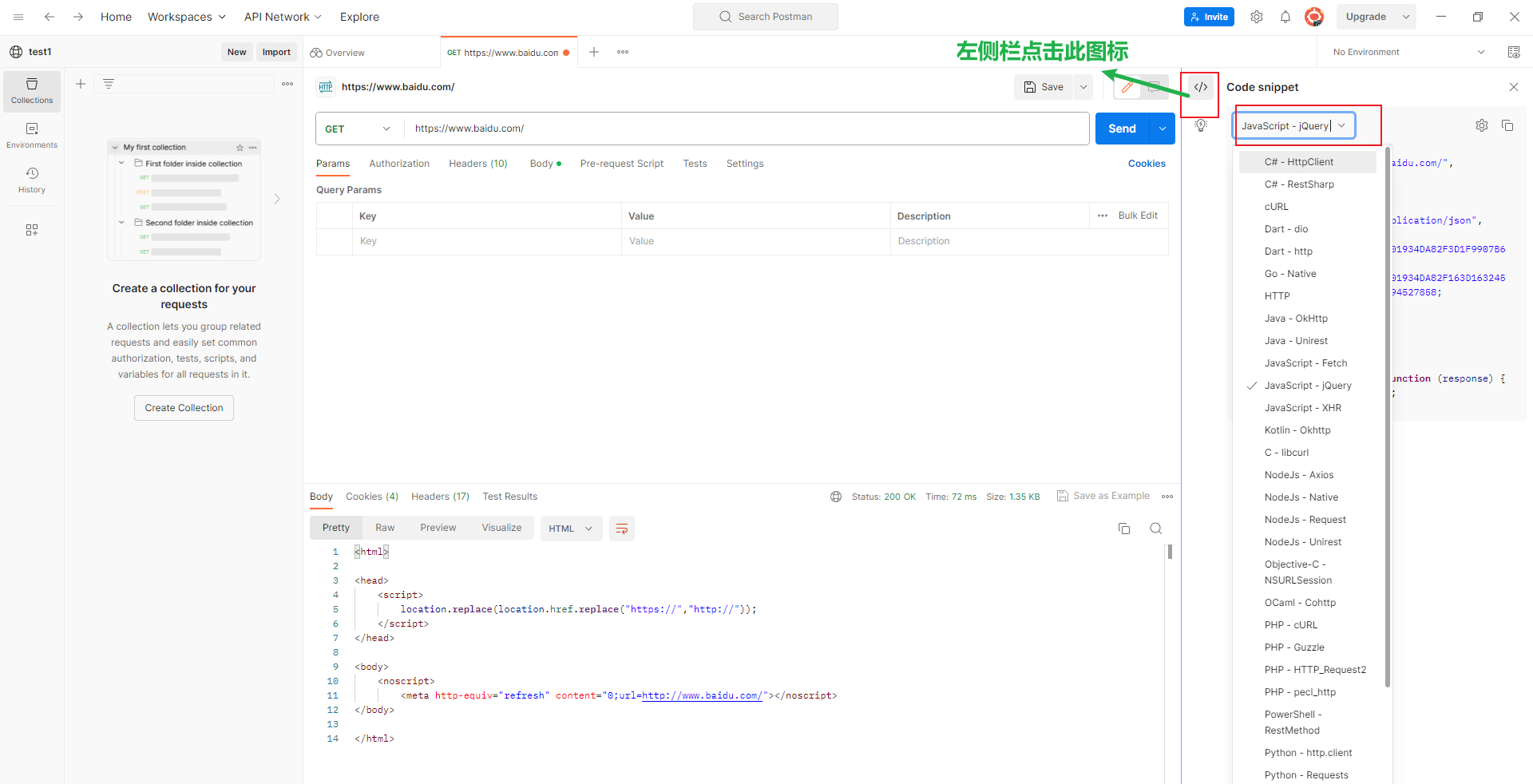
Task: Click the Search Postman box
Action: click(x=766, y=17)
